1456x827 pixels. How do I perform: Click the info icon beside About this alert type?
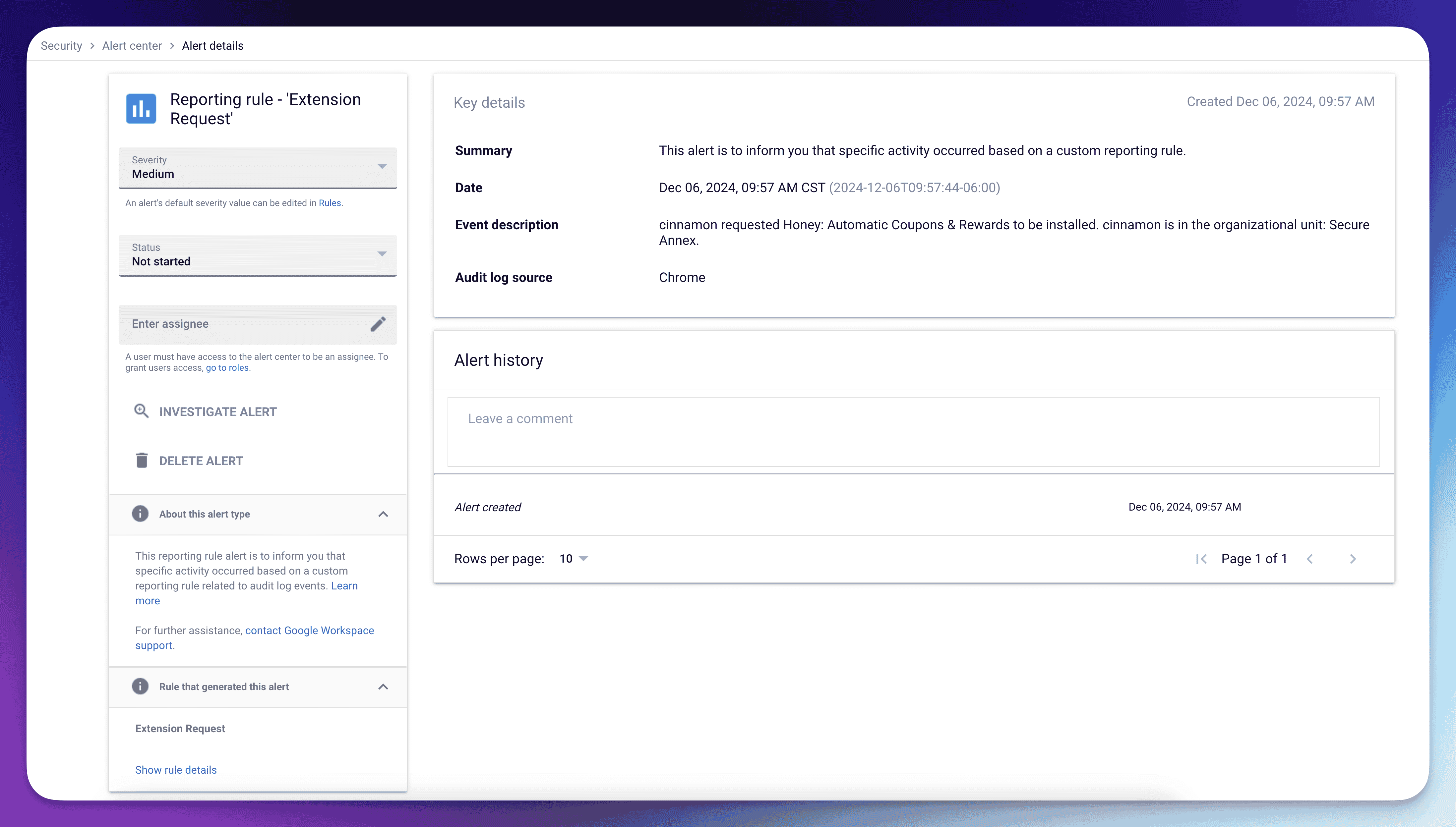pos(140,514)
